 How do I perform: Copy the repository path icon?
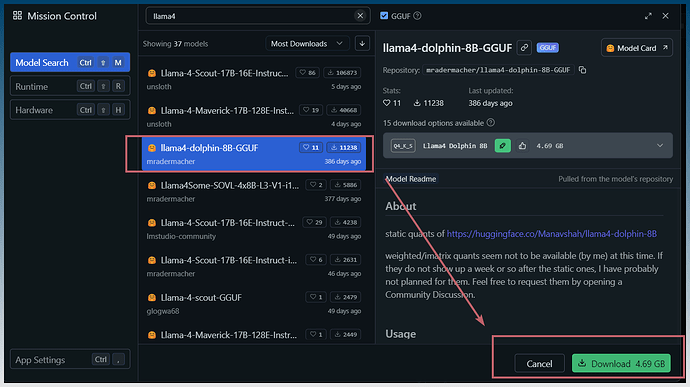pyautogui.click(x=583, y=70)
